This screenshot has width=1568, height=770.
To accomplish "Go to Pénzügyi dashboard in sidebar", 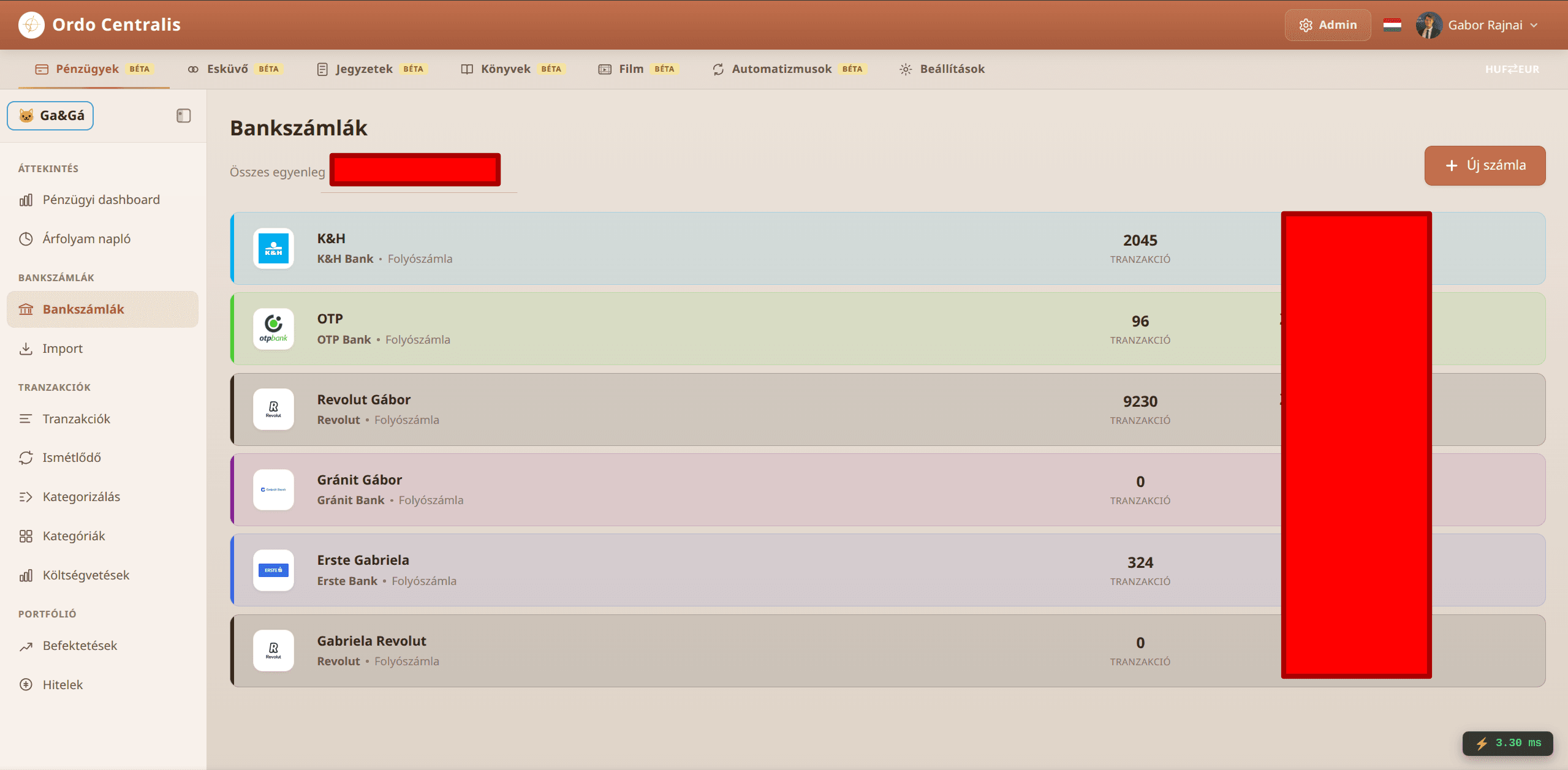I will tap(101, 200).
